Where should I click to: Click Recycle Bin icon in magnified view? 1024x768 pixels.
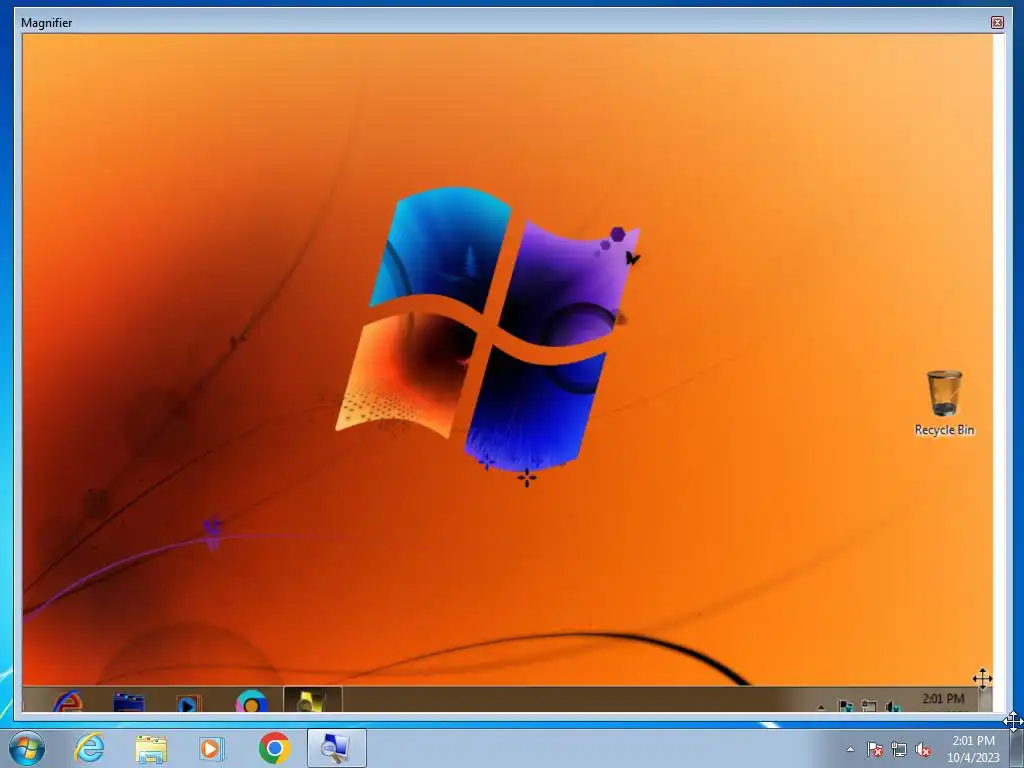(x=944, y=392)
